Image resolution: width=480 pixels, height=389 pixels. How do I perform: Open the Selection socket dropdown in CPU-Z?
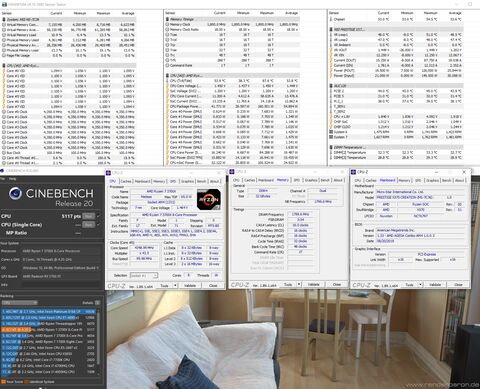[144, 275]
